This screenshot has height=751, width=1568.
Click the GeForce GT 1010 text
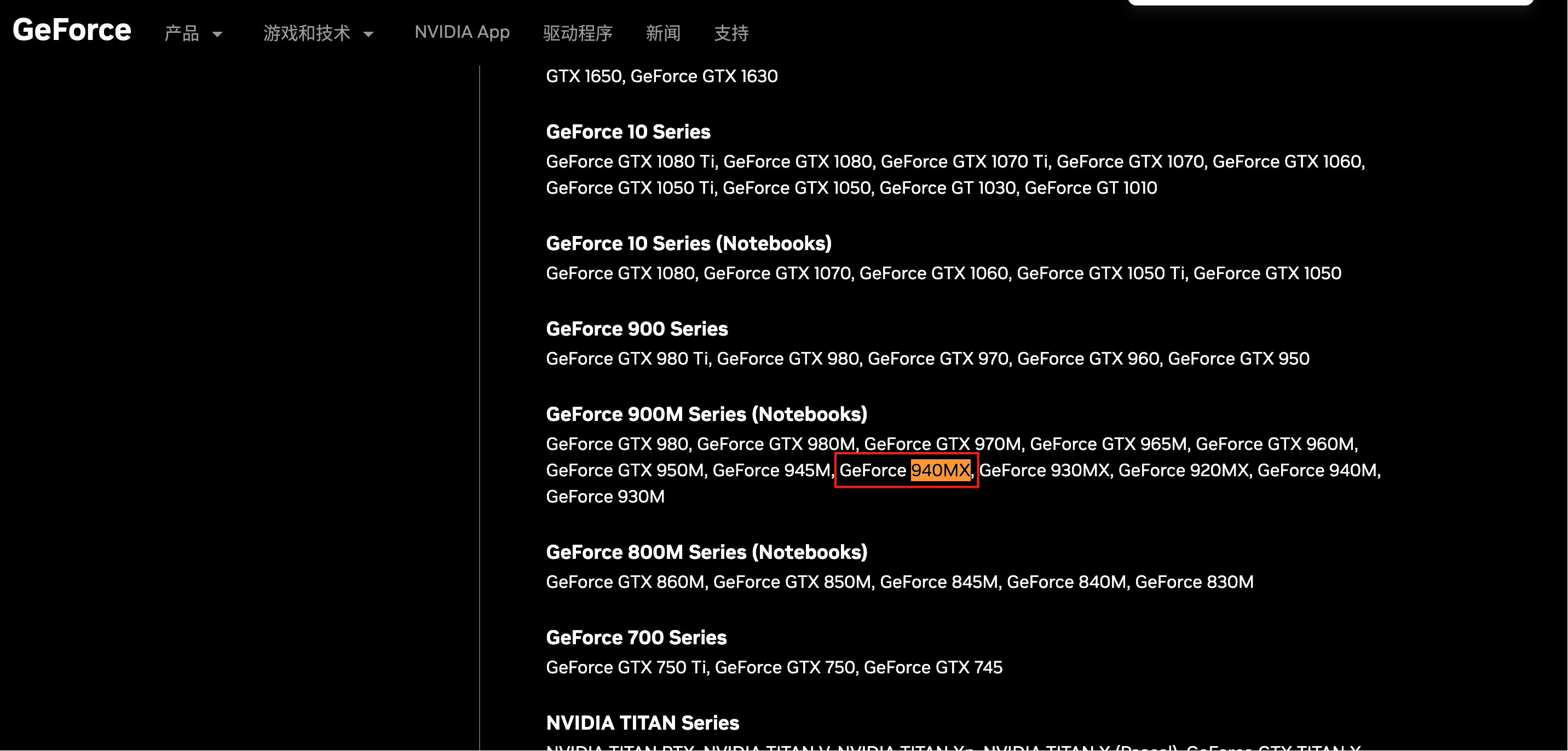(1091, 188)
